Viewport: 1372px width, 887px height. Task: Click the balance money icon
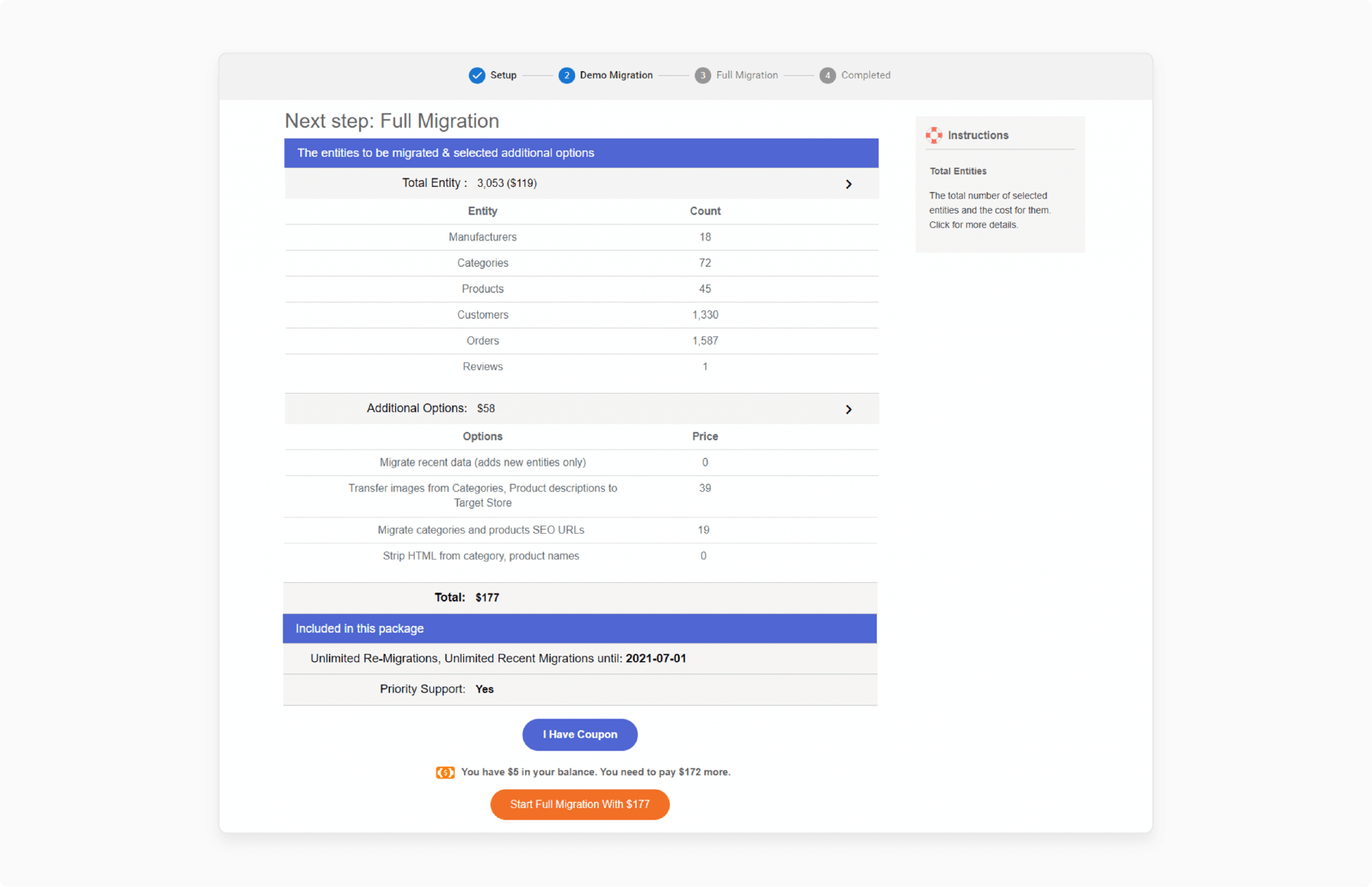click(x=446, y=772)
